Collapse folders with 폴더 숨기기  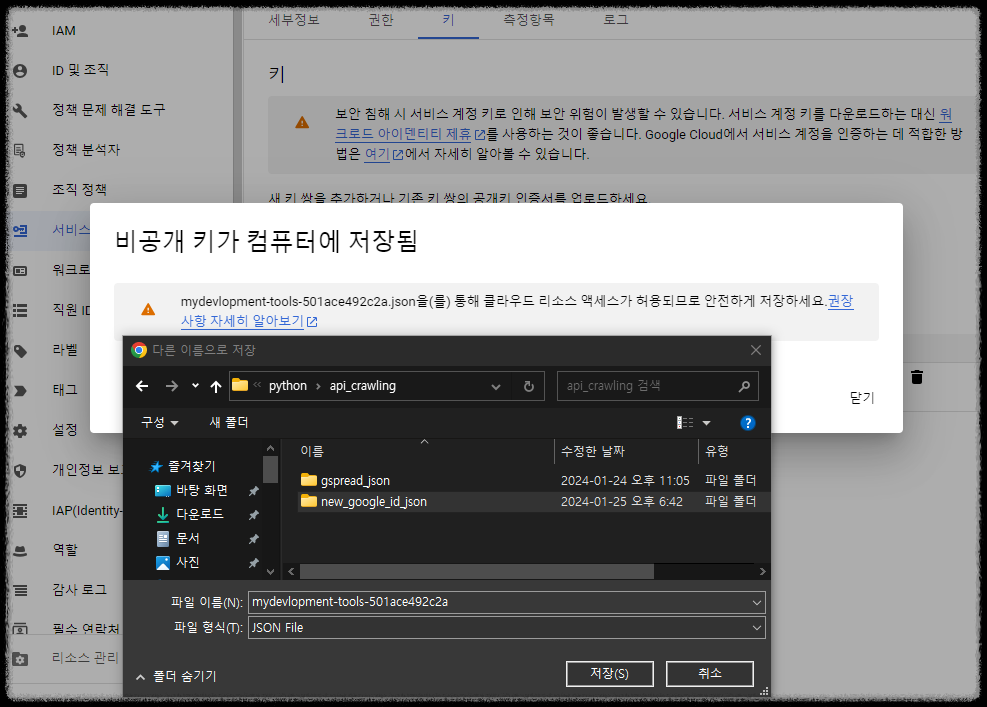coord(177,677)
